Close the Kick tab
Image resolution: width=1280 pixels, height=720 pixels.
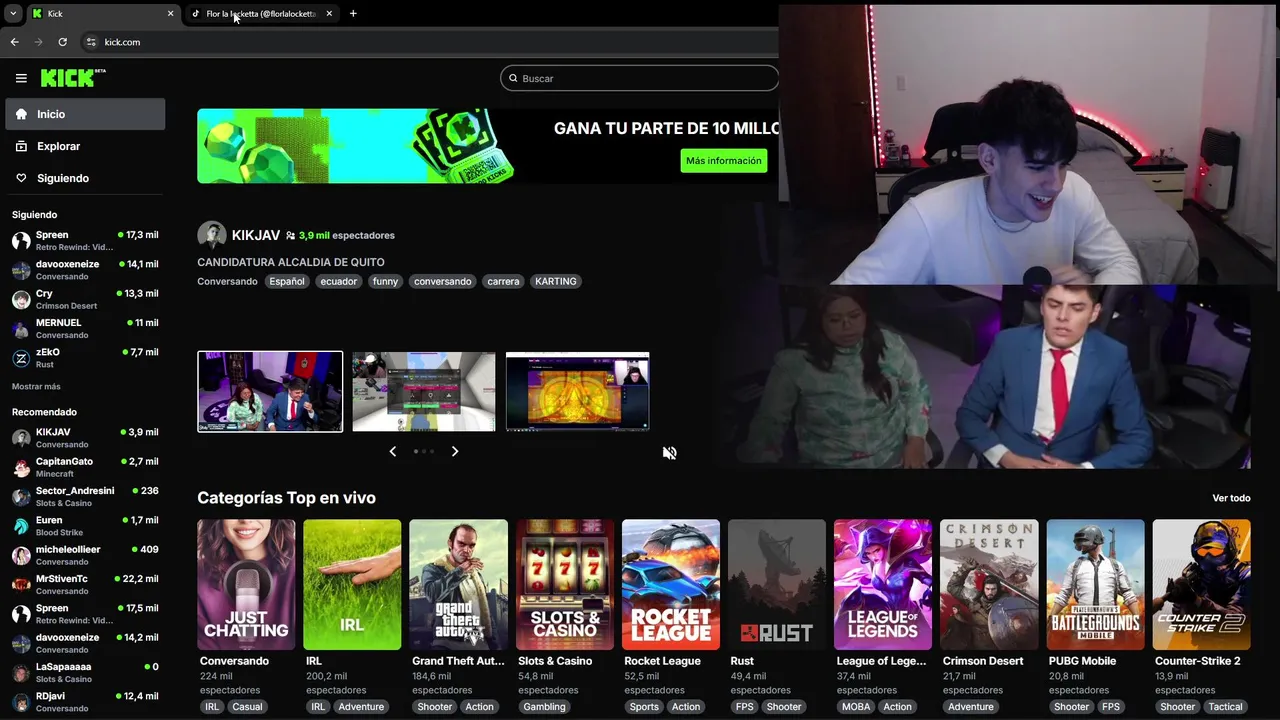tap(170, 13)
